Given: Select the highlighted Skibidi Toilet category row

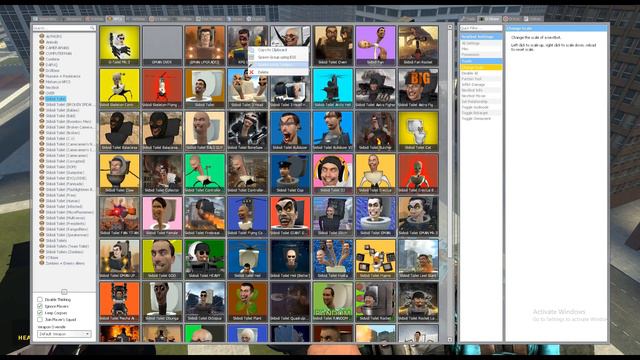Looking at the screenshot, I should coord(56,99).
